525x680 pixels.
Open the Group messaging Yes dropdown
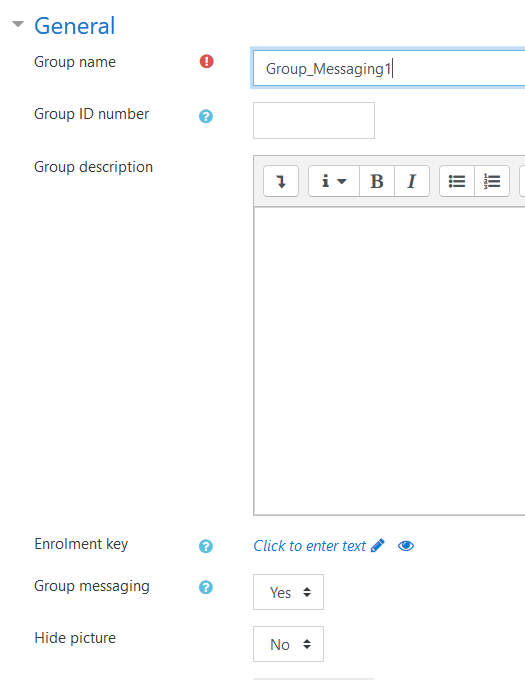[288, 592]
